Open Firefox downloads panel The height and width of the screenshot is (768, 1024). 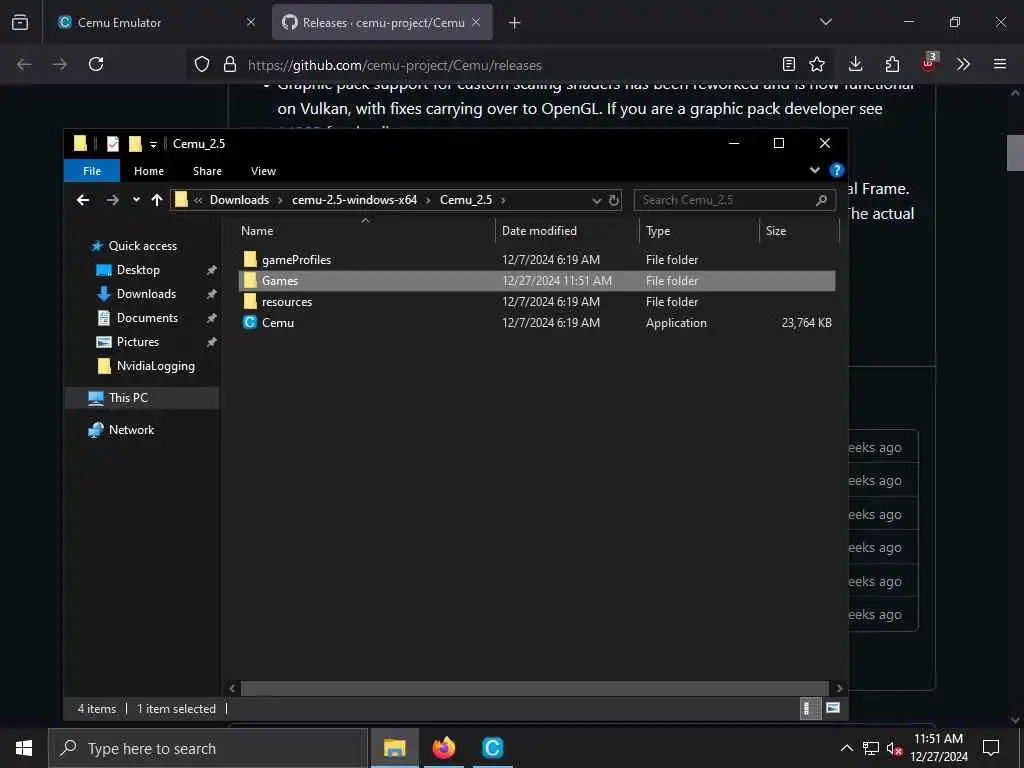pos(856,64)
